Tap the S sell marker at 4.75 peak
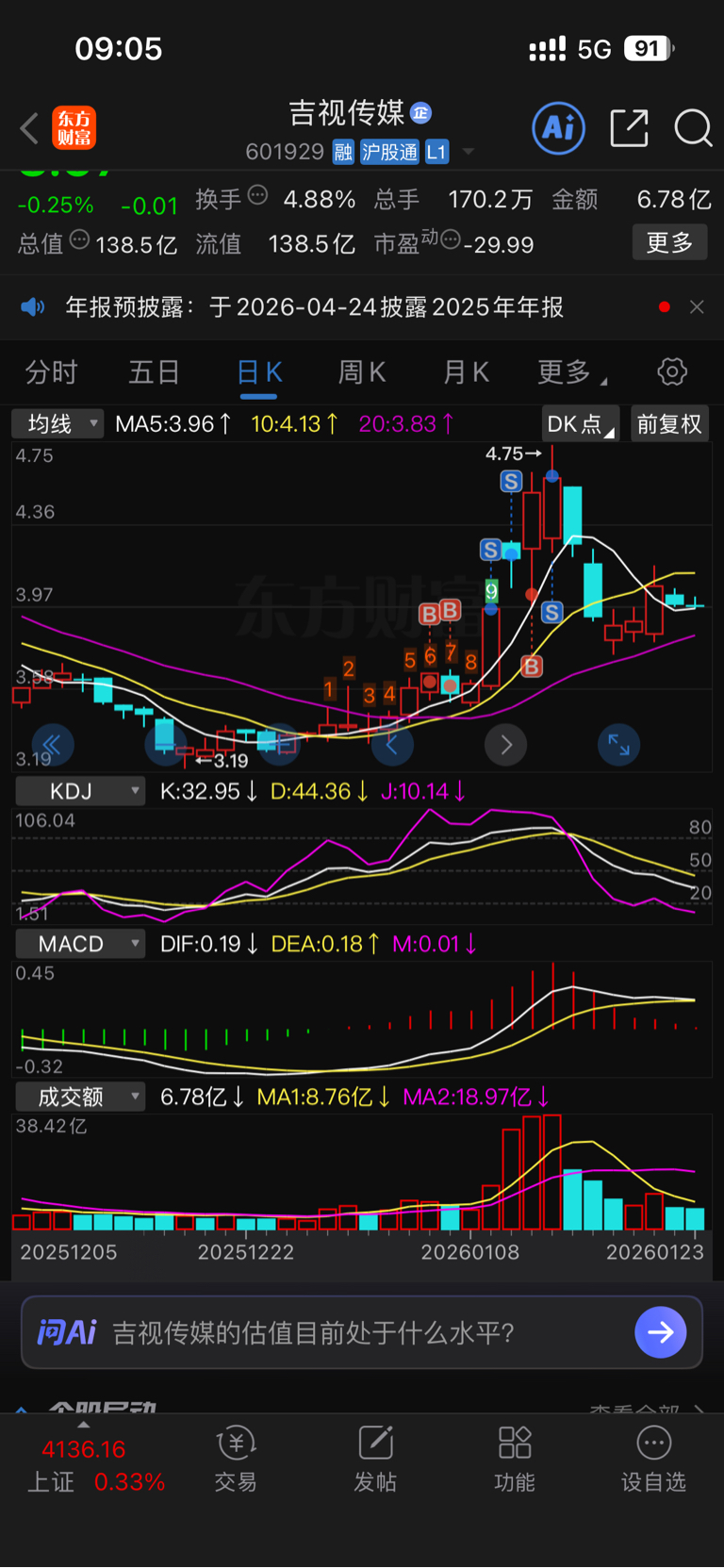The width and height of the screenshot is (724, 1568). click(x=511, y=482)
